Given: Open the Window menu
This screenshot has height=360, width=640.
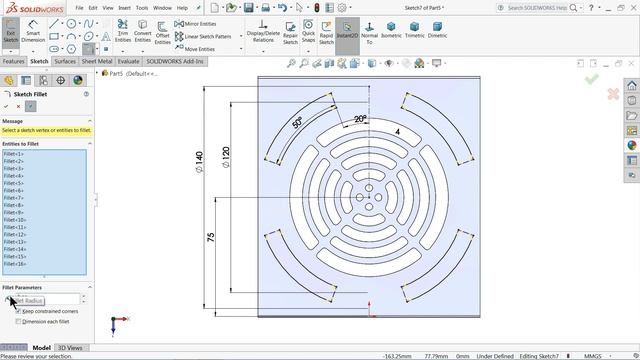Looking at the screenshot, I should click(x=162, y=8).
